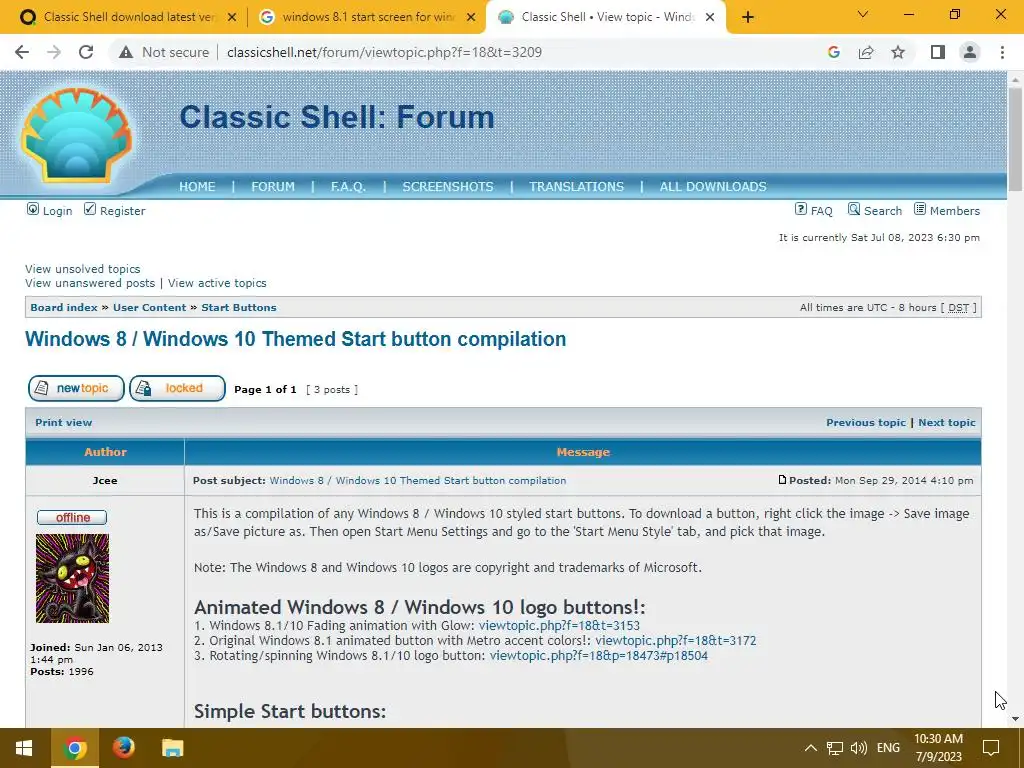Click the newtopic button
This screenshot has height=768, width=1024.
click(76, 389)
